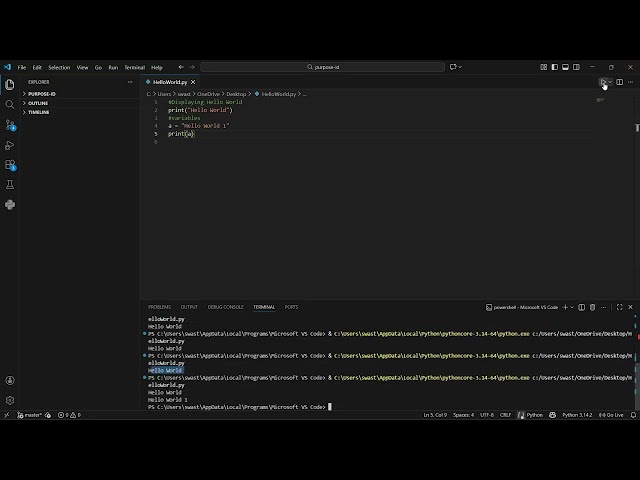640x480 pixels.
Task: Open terminal panel More Actions ellipsis
Action: click(604, 307)
